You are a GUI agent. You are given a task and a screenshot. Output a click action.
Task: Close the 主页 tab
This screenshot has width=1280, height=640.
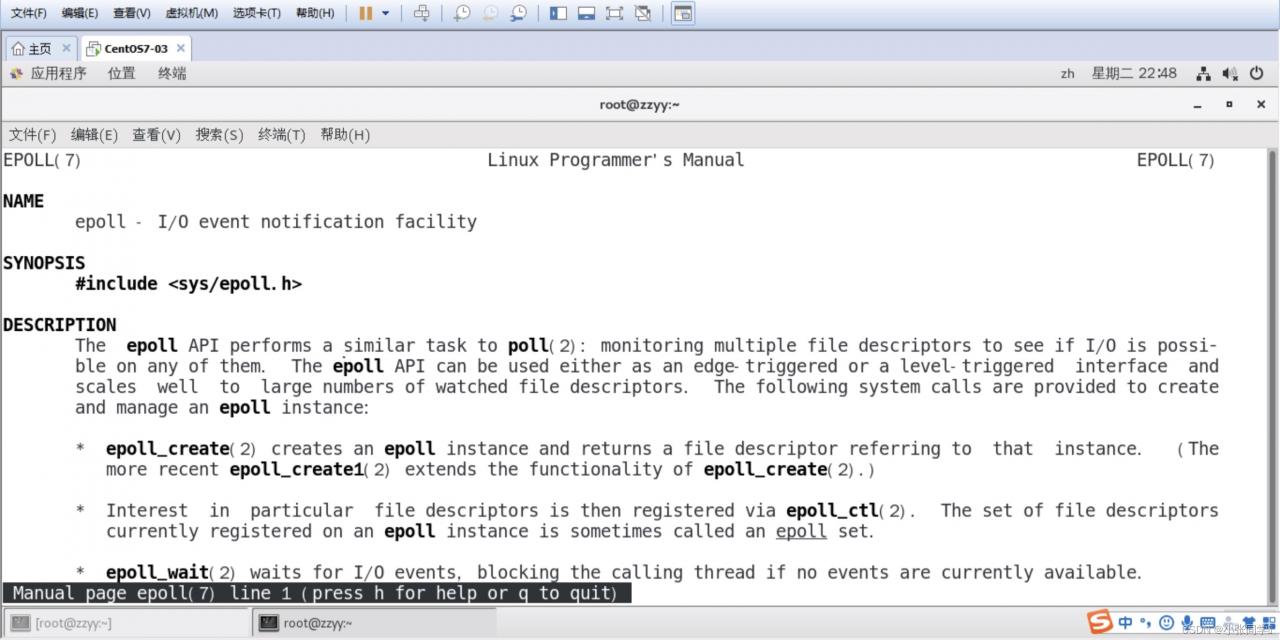tap(67, 48)
